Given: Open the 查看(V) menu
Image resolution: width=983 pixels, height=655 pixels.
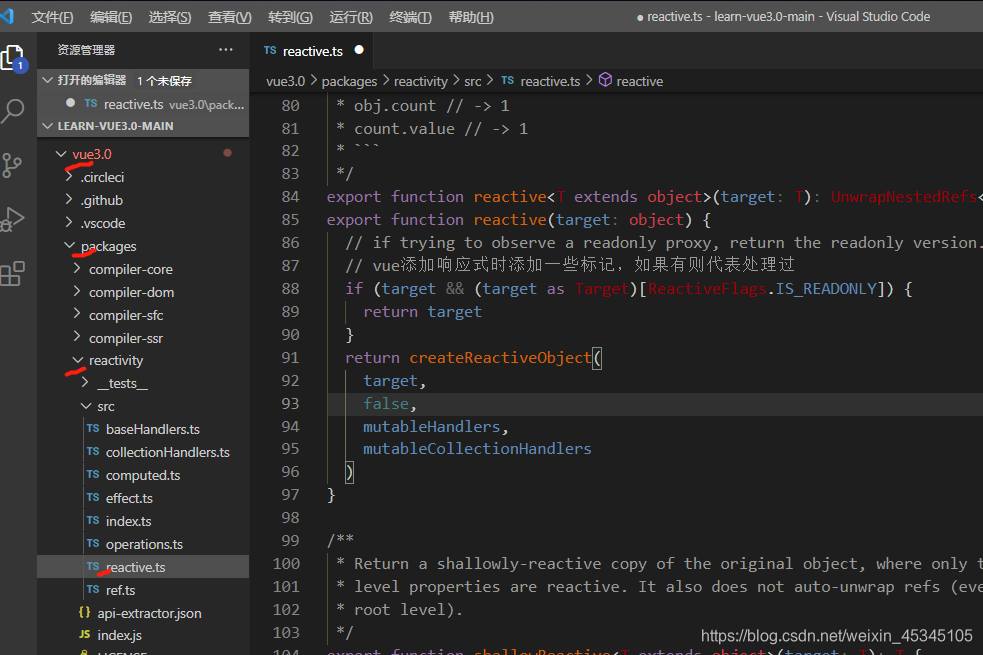Looking at the screenshot, I should click(229, 17).
